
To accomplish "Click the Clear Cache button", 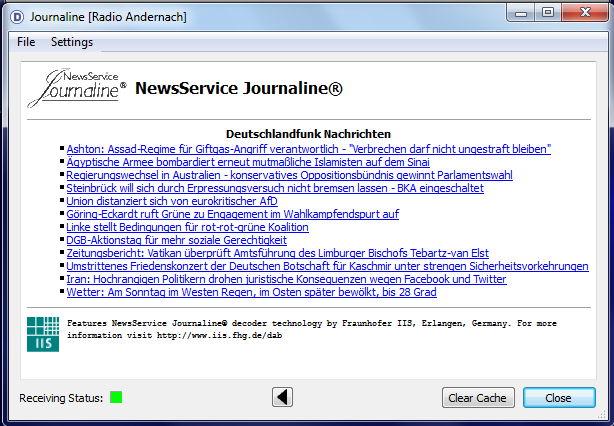I will tap(478, 398).
